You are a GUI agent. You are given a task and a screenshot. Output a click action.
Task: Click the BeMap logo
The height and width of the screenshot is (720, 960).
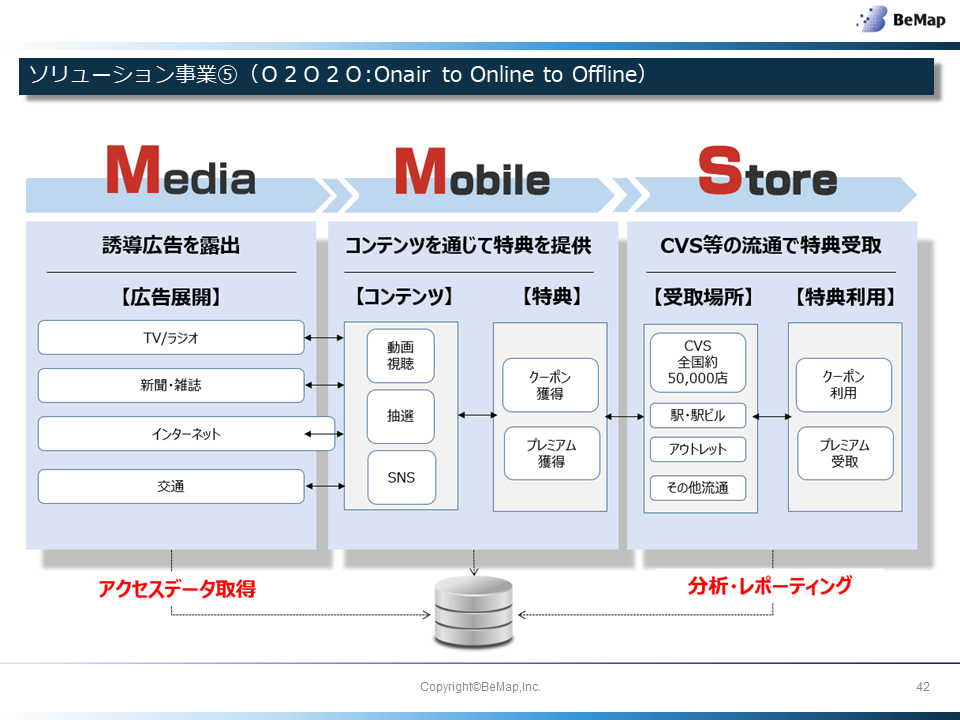897,19
